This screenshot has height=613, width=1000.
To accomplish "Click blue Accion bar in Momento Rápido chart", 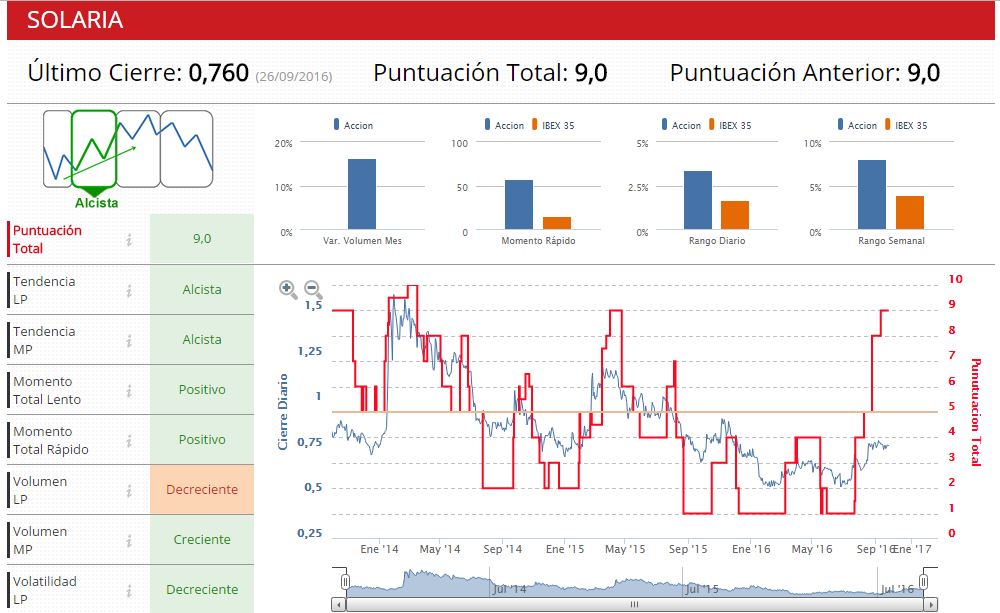I will tap(518, 204).
